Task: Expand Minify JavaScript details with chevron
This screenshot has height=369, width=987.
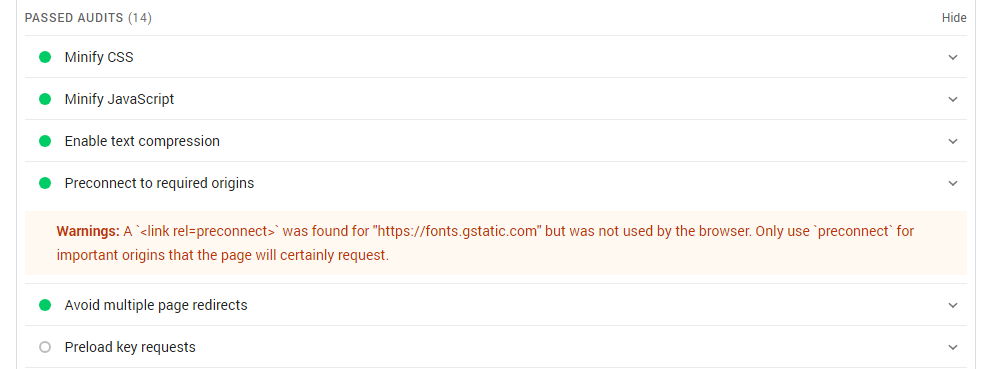Action: tap(953, 99)
